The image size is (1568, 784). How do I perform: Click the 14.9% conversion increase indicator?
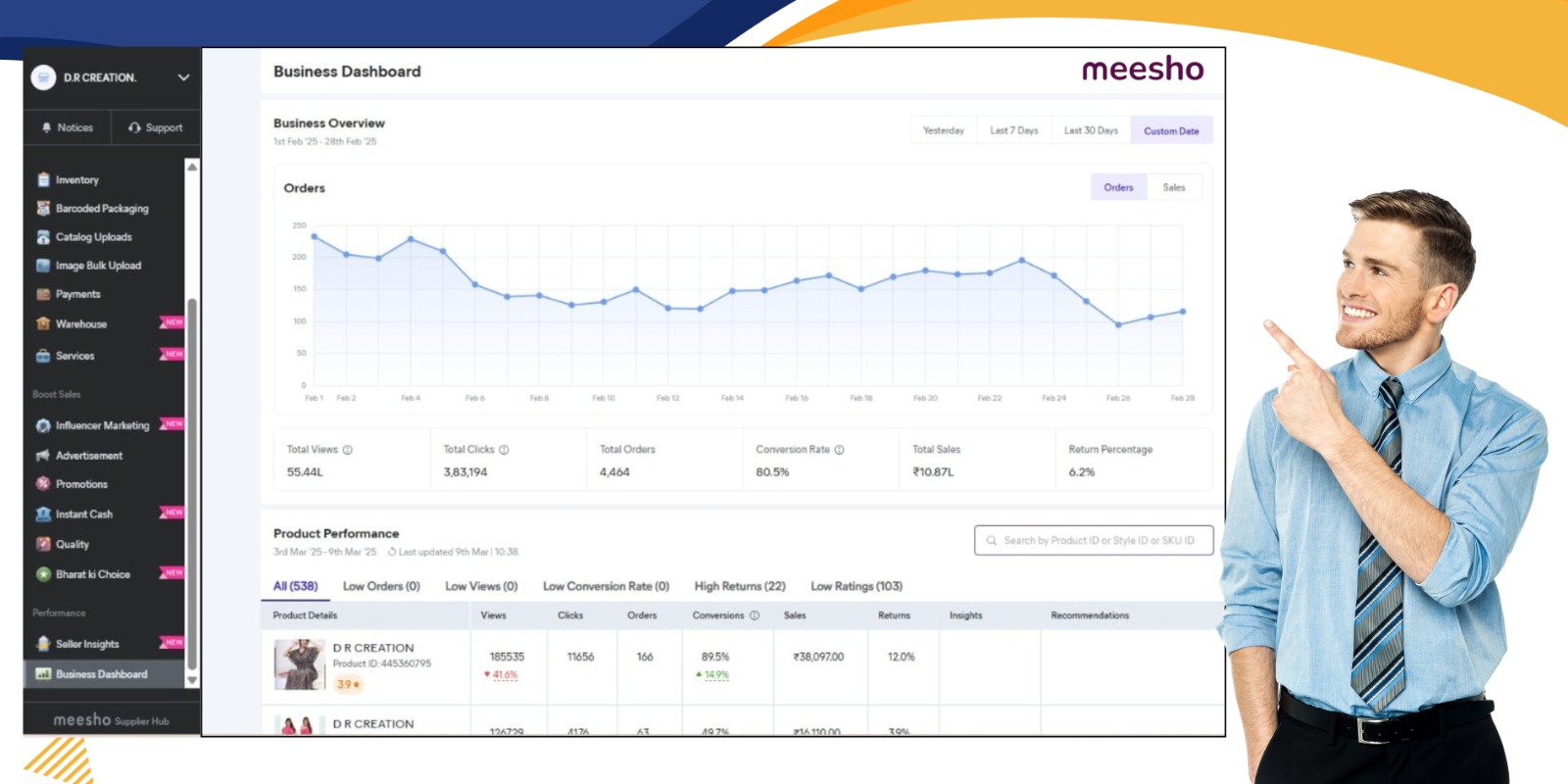(x=712, y=674)
